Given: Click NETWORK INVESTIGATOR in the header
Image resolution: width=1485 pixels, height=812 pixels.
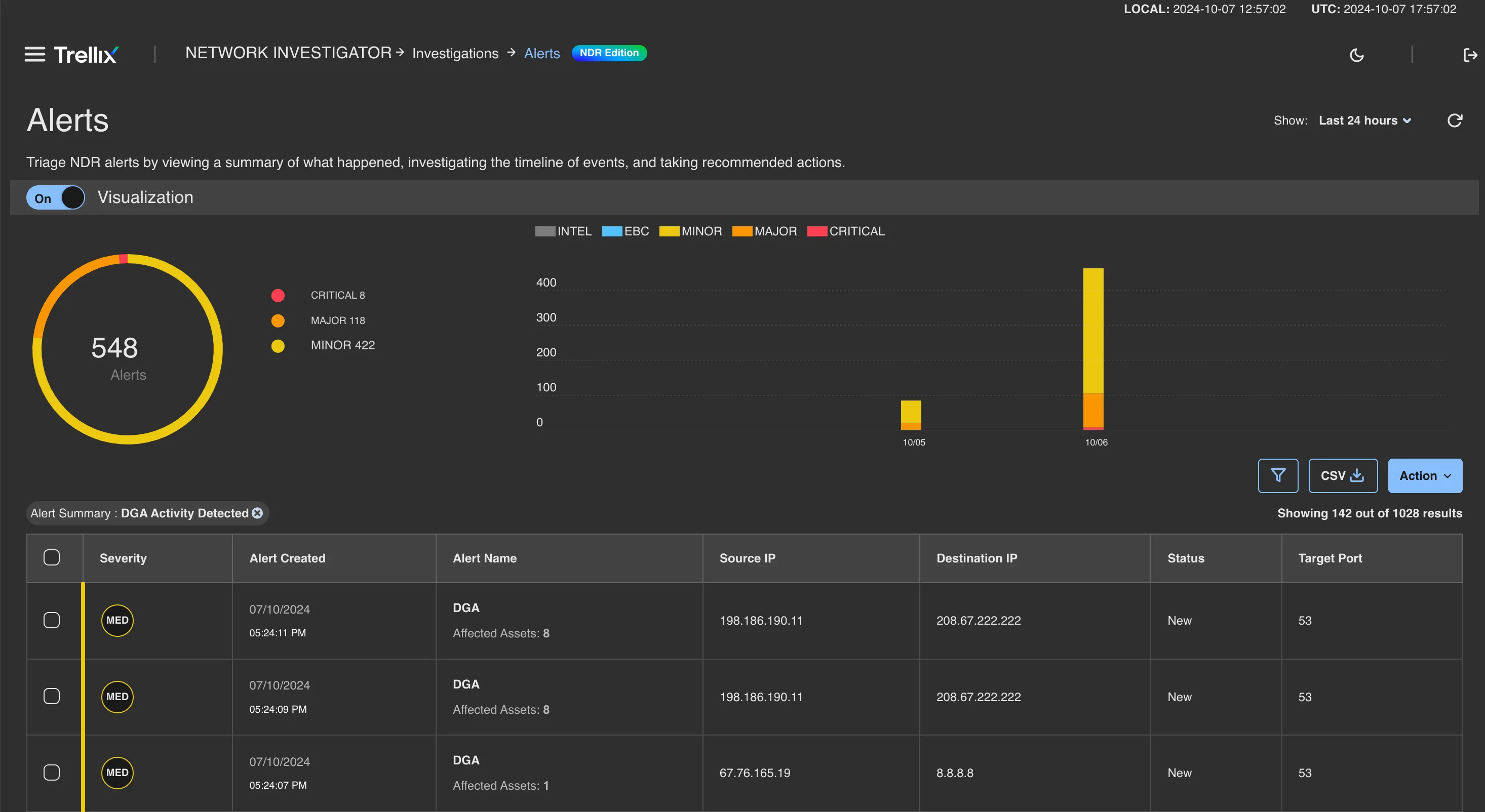Looking at the screenshot, I should (288, 53).
